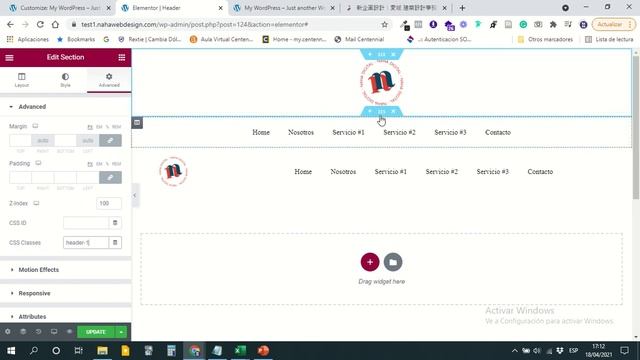Open dynamic tags for CSS Classes

tap(115, 242)
